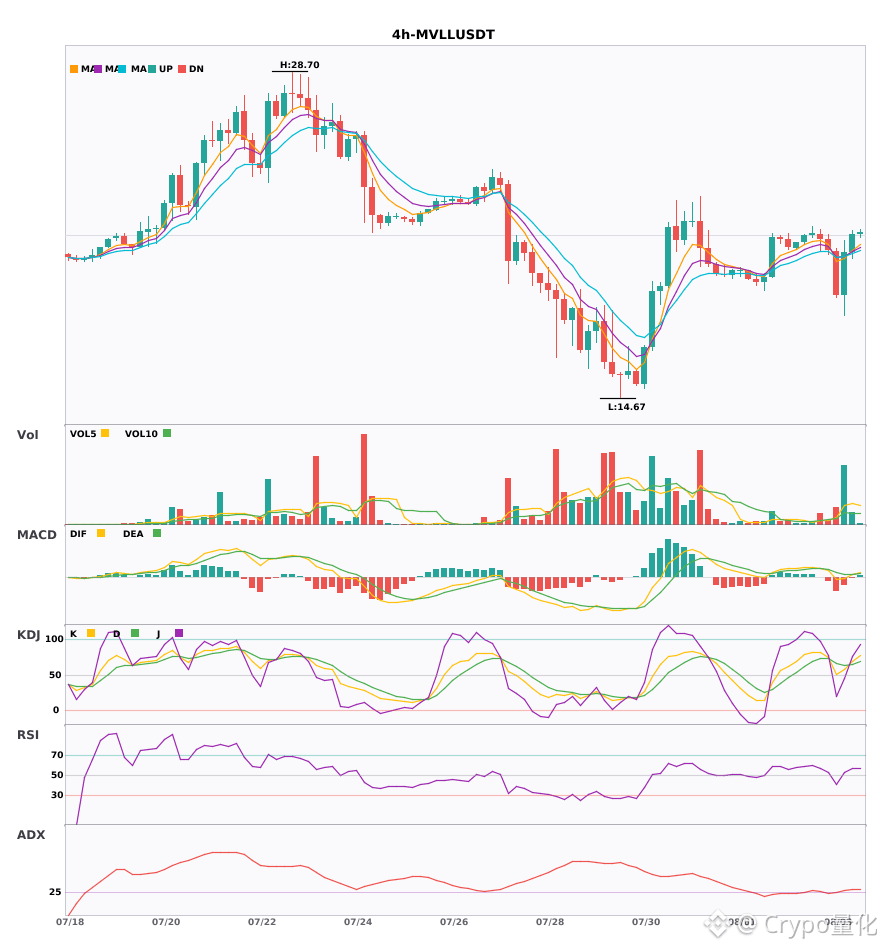Click the 07/30 date tick
The height and width of the screenshot is (950, 885).
coord(646,922)
